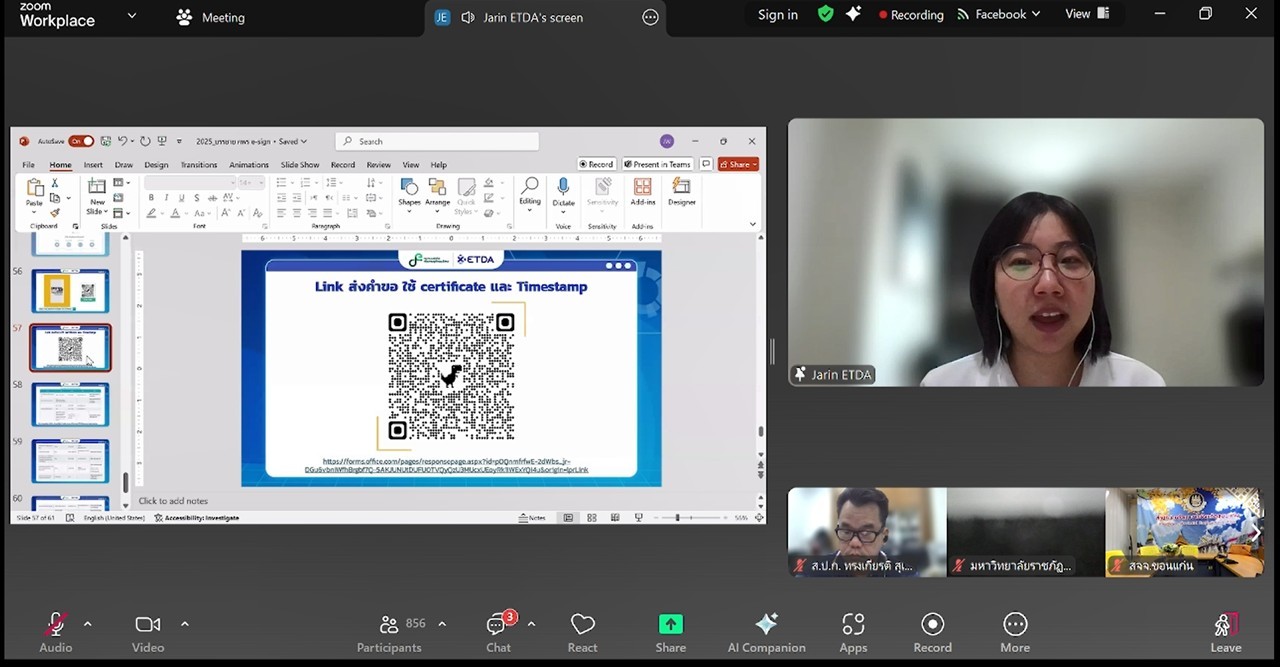Open Zoom reactions with React
The height and width of the screenshot is (668, 1280).
(x=582, y=633)
